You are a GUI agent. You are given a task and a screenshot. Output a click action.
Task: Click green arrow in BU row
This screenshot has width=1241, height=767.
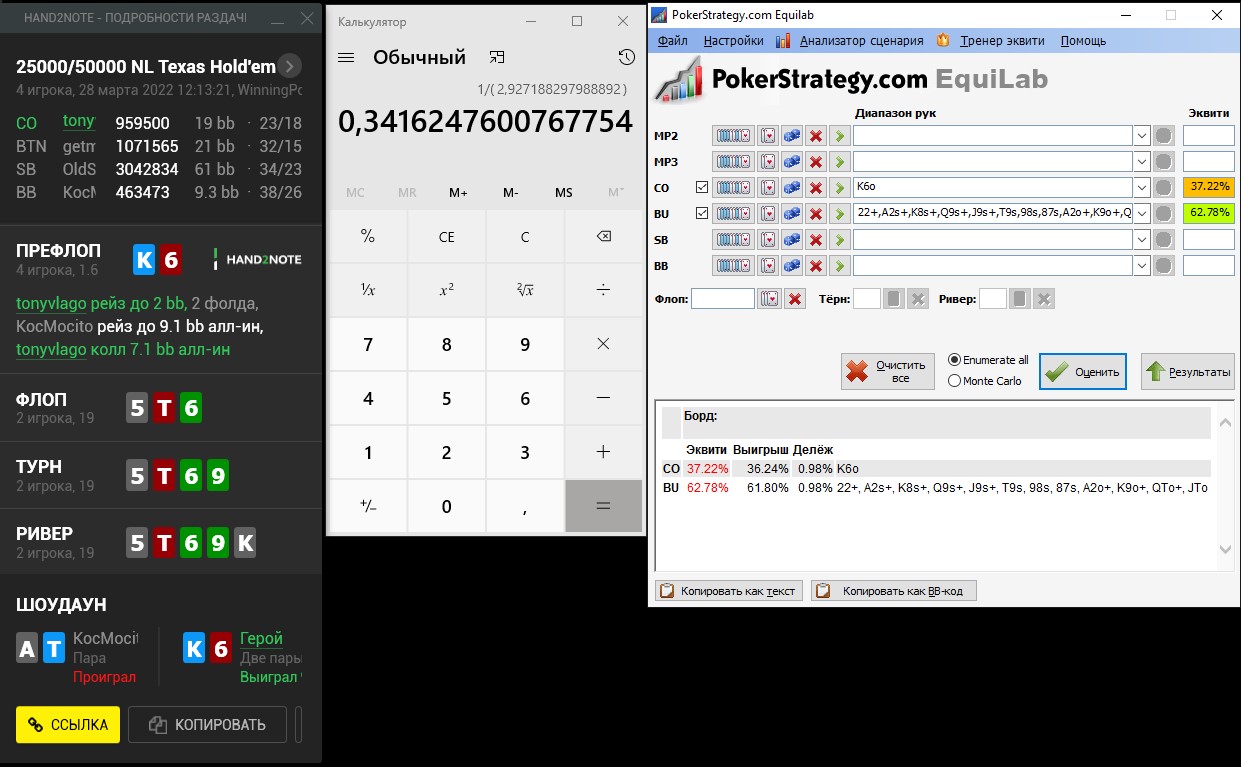[840, 213]
